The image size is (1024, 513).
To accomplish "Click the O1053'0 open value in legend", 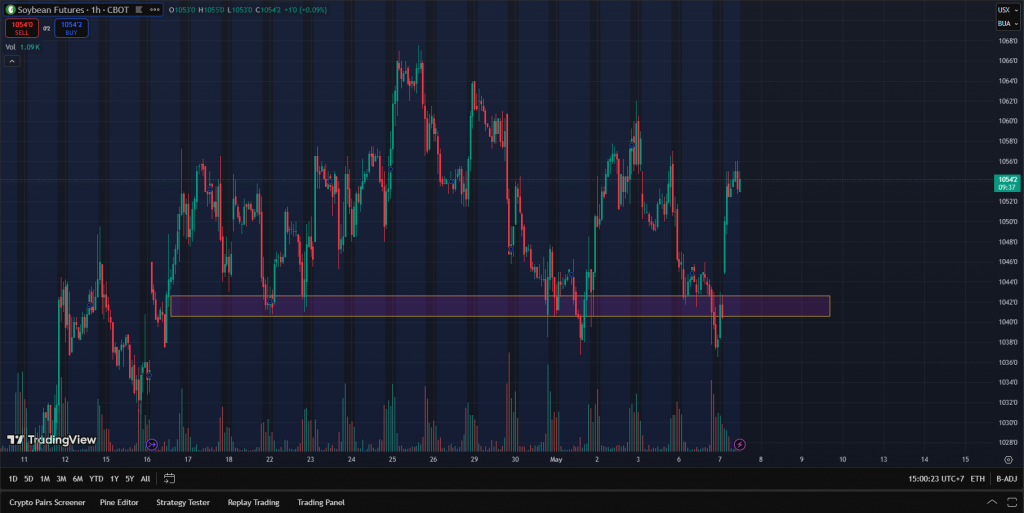I will 182,10.
